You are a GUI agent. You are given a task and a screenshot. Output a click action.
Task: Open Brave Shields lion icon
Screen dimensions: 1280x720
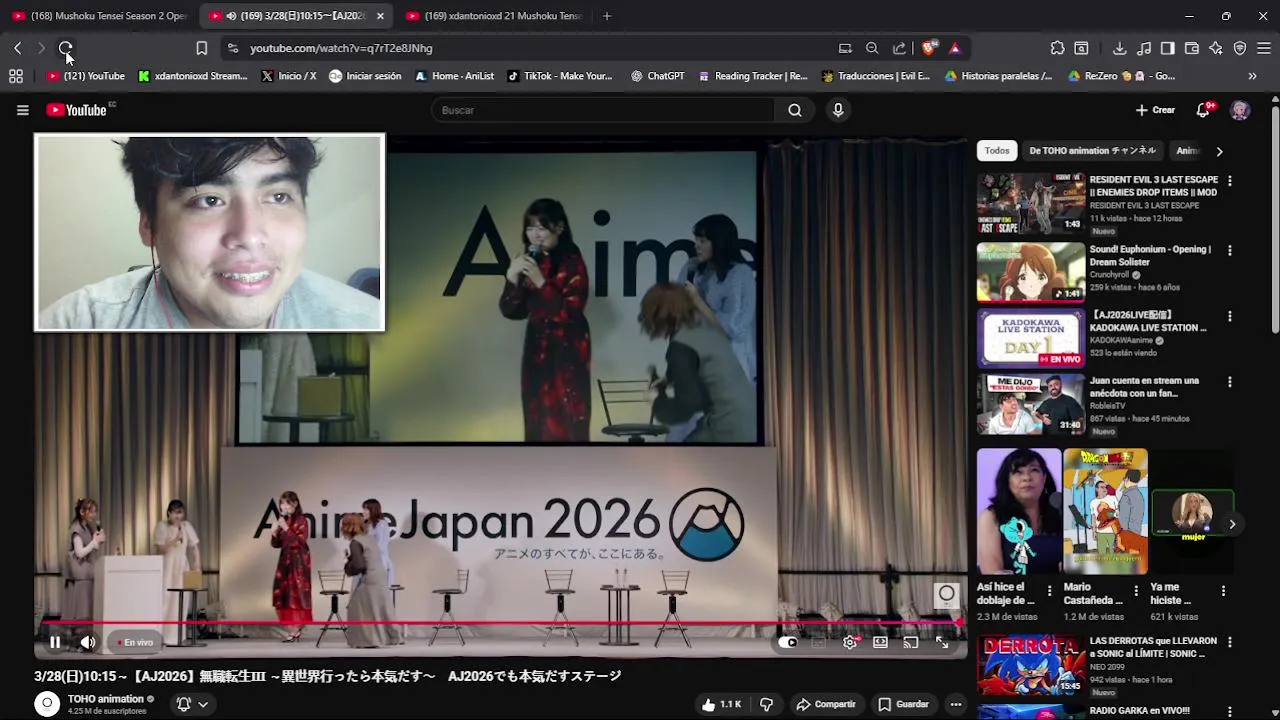coord(928,48)
